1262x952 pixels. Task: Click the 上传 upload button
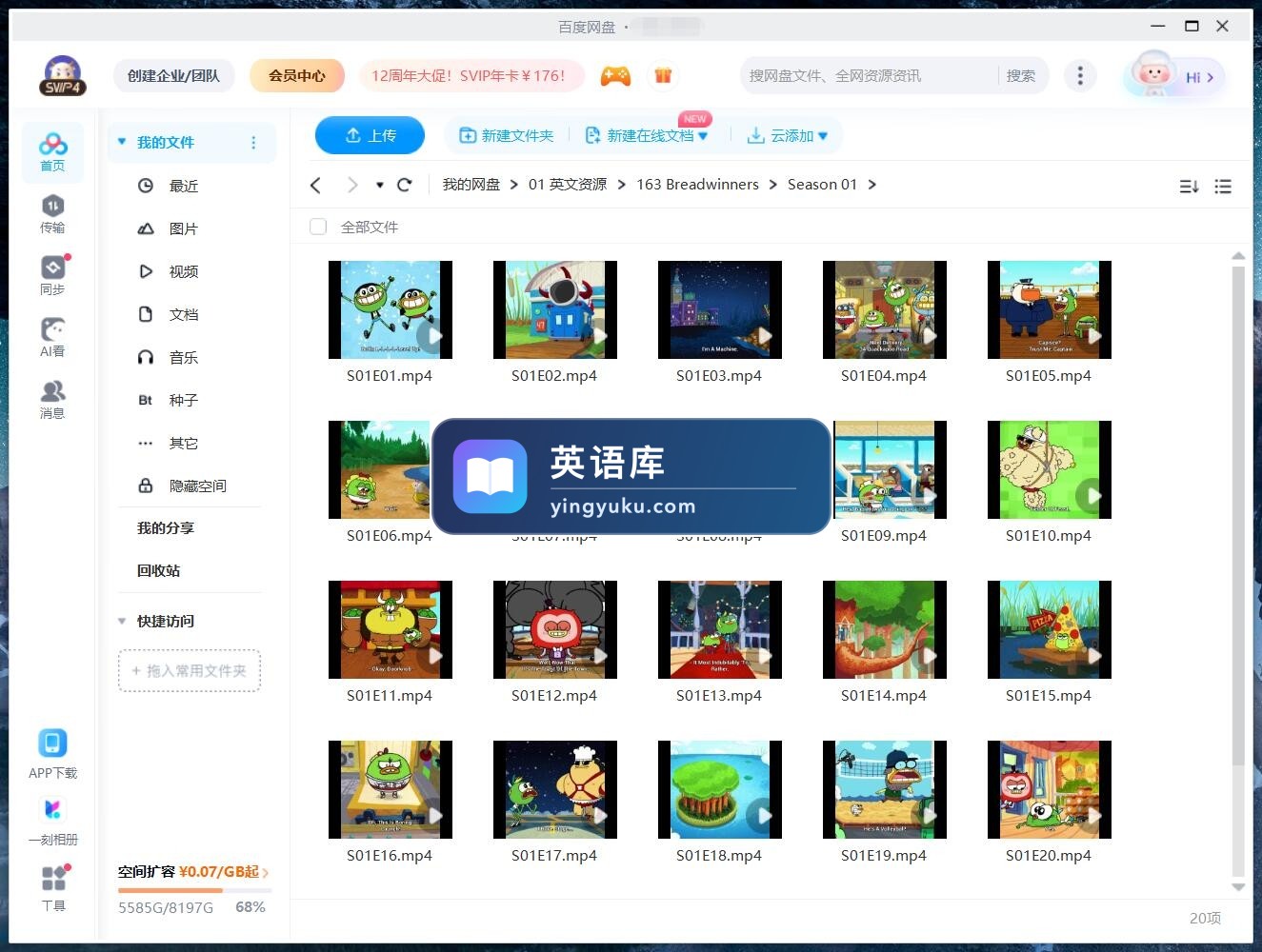click(371, 135)
